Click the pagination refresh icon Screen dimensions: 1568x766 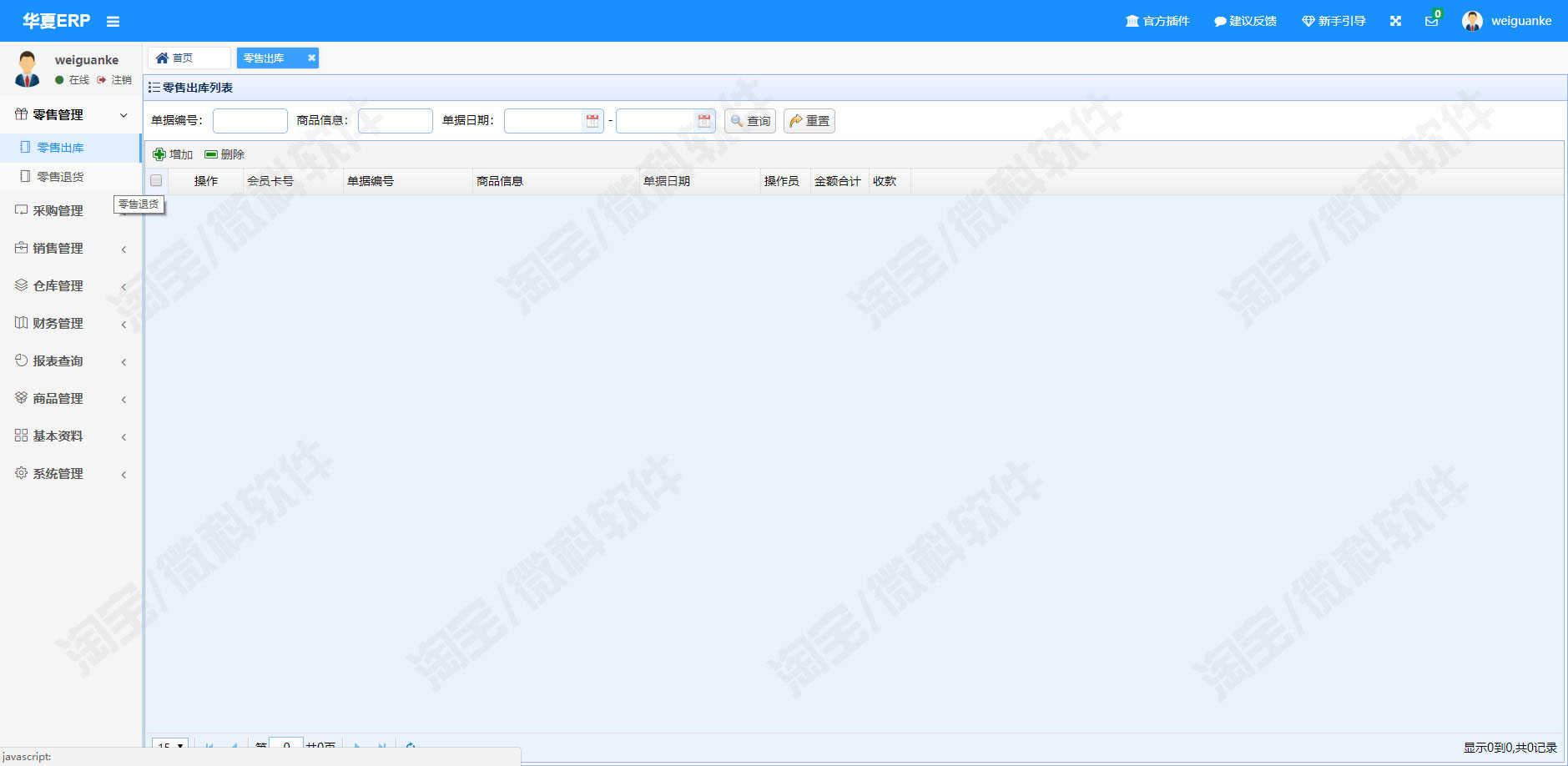pos(411,746)
